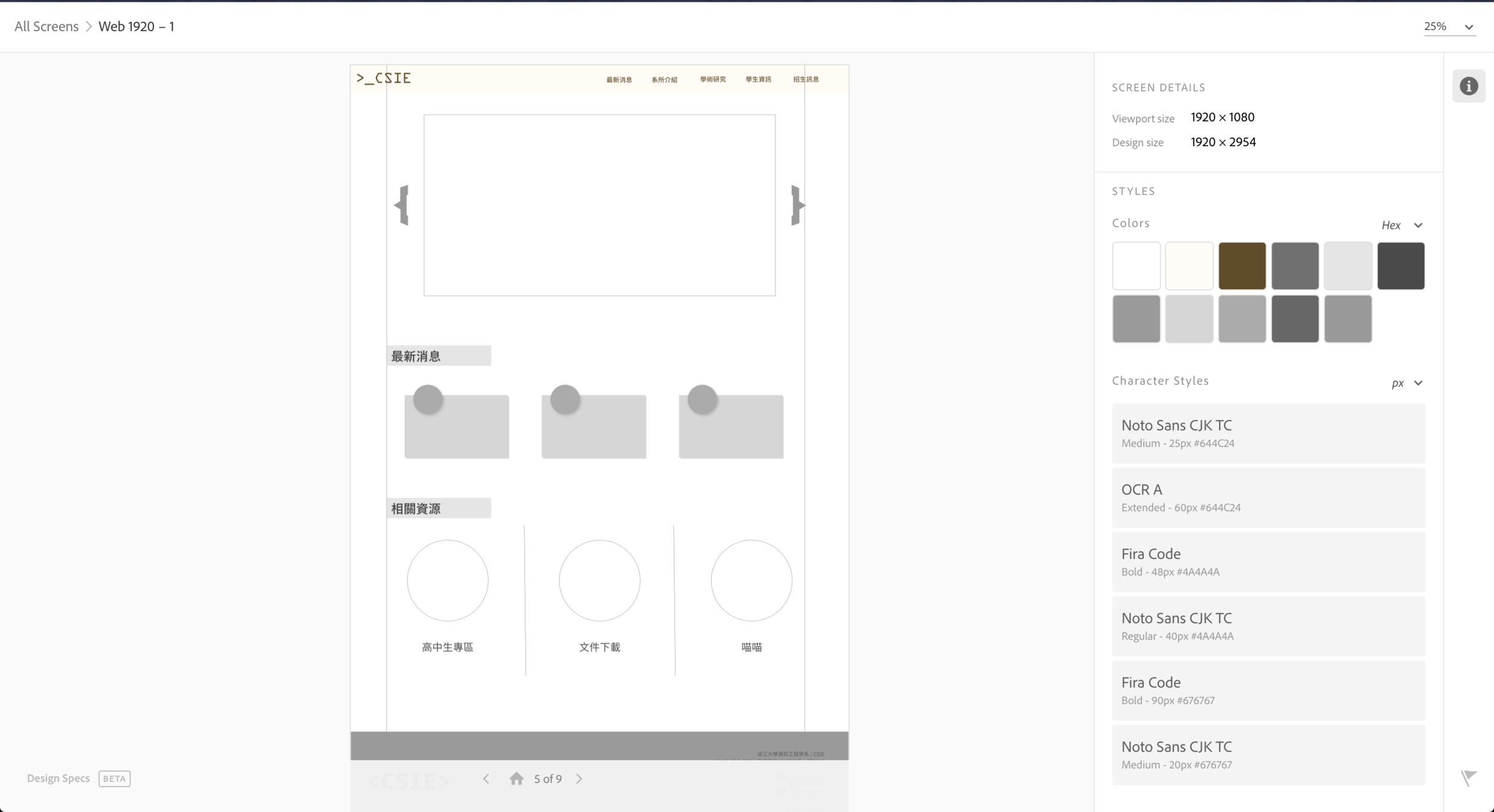Click the >_CSIE logo in design
Screen dimensions: 1494x812
384,78
